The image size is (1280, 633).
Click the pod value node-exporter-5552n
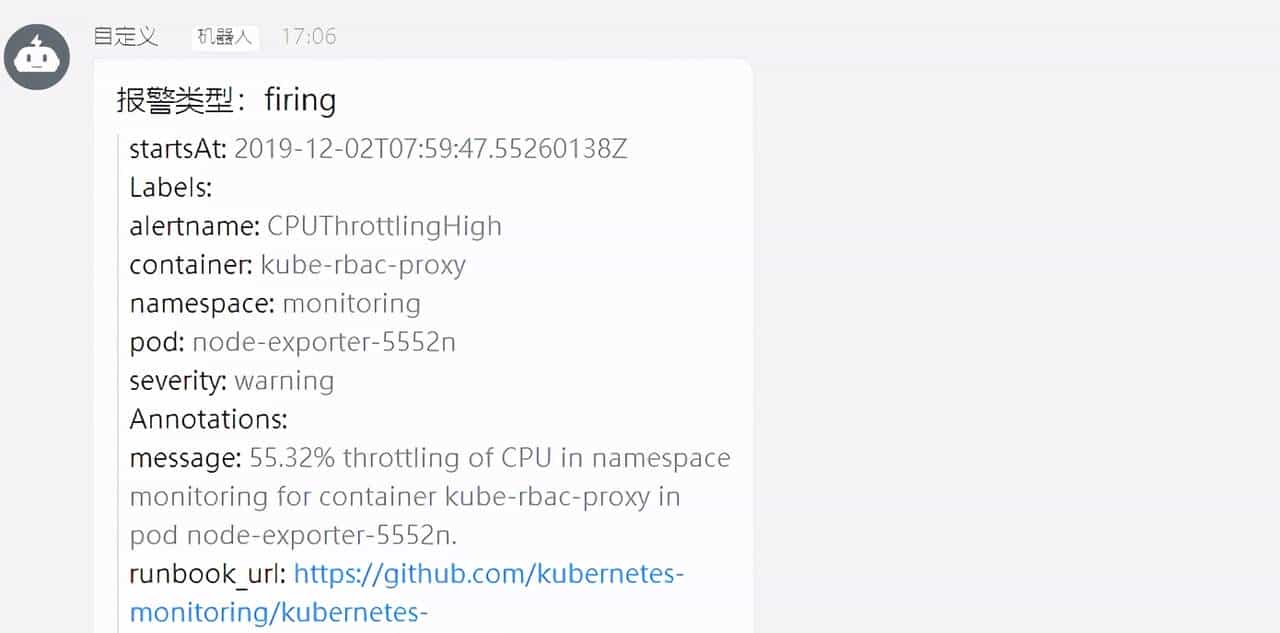324,342
